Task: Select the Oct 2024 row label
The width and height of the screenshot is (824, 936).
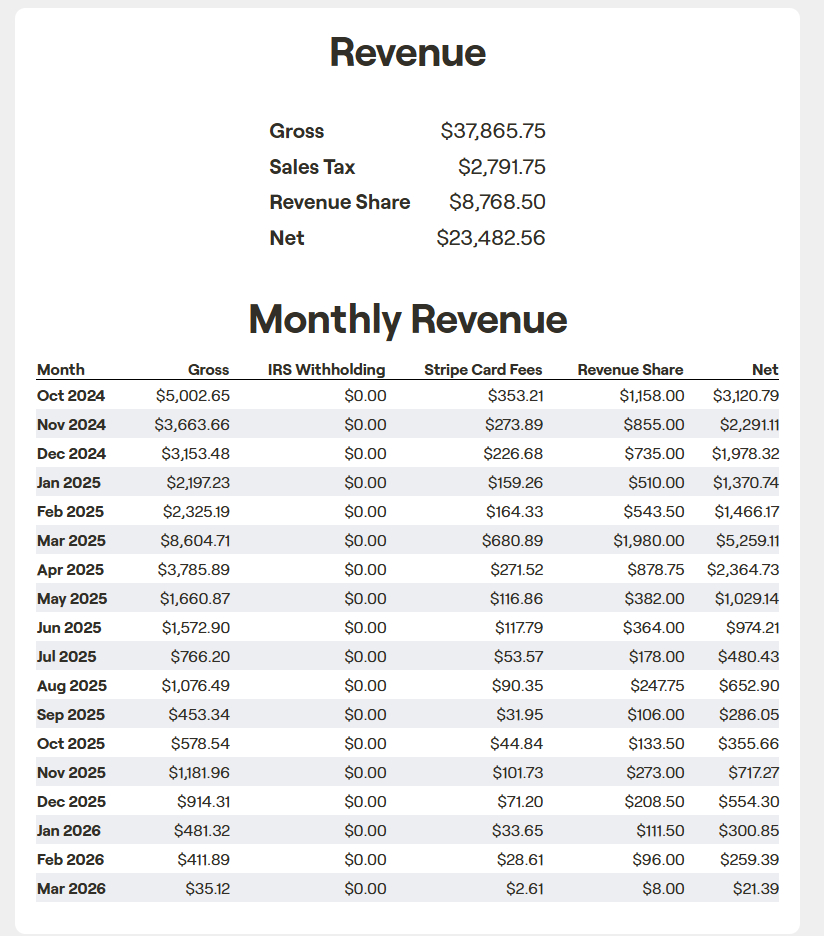Action: point(71,396)
